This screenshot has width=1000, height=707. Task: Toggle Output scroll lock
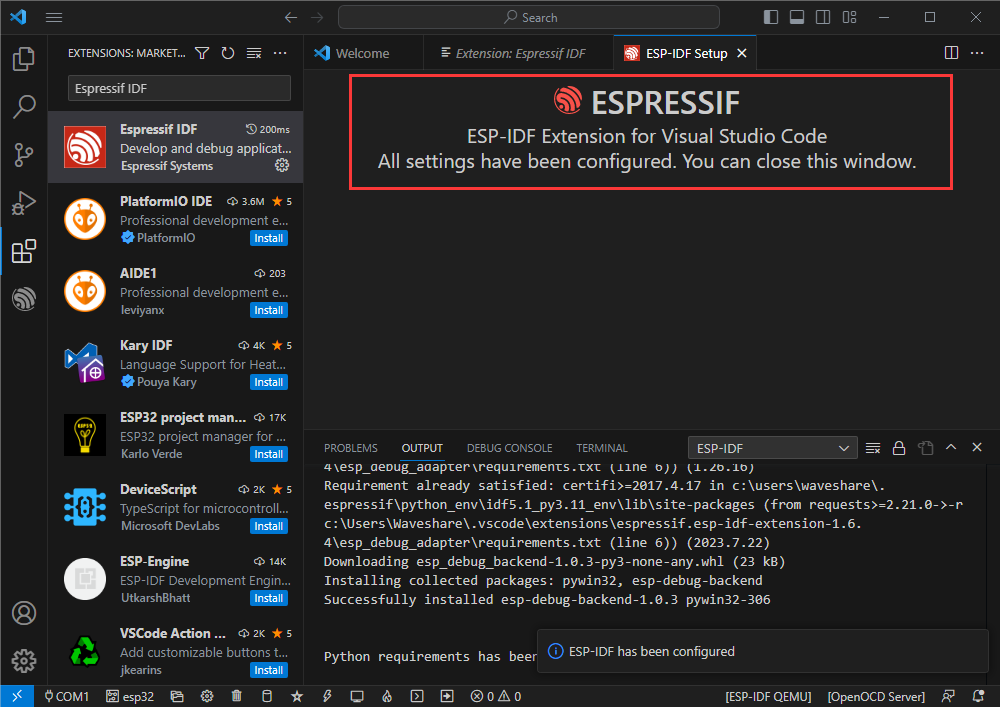click(x=899, y=448)
